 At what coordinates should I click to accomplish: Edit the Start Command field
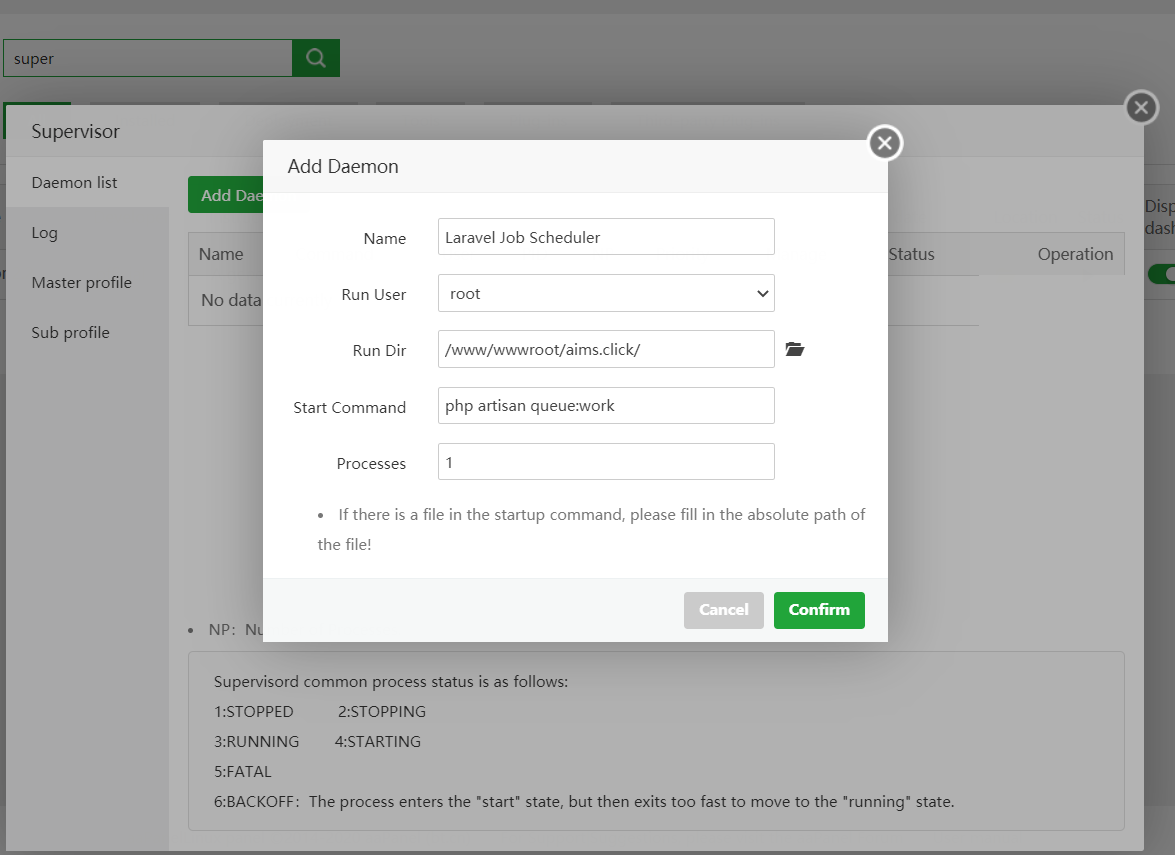[606, 406]
